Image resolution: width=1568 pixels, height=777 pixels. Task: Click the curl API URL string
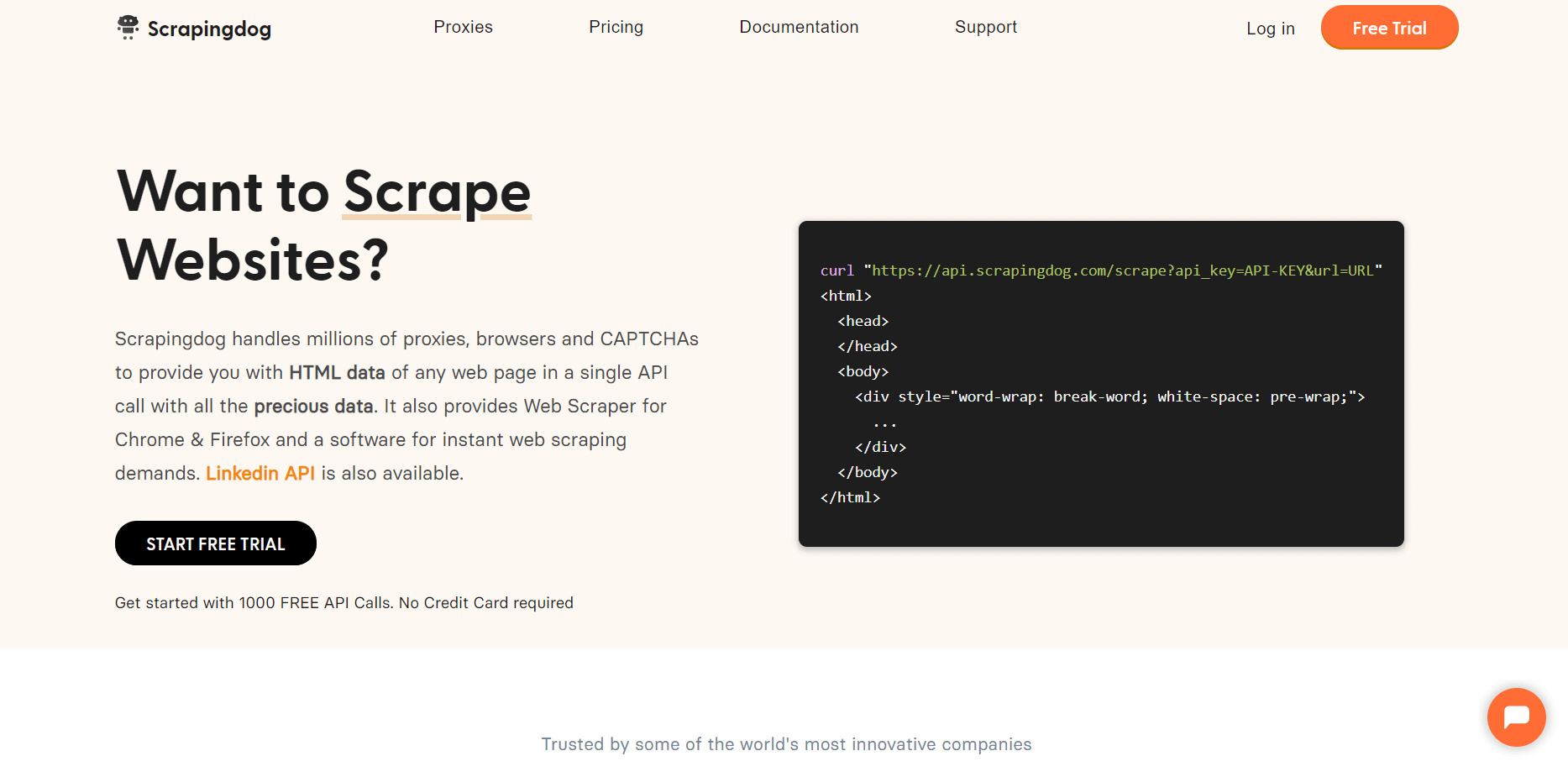point(1122,270)
